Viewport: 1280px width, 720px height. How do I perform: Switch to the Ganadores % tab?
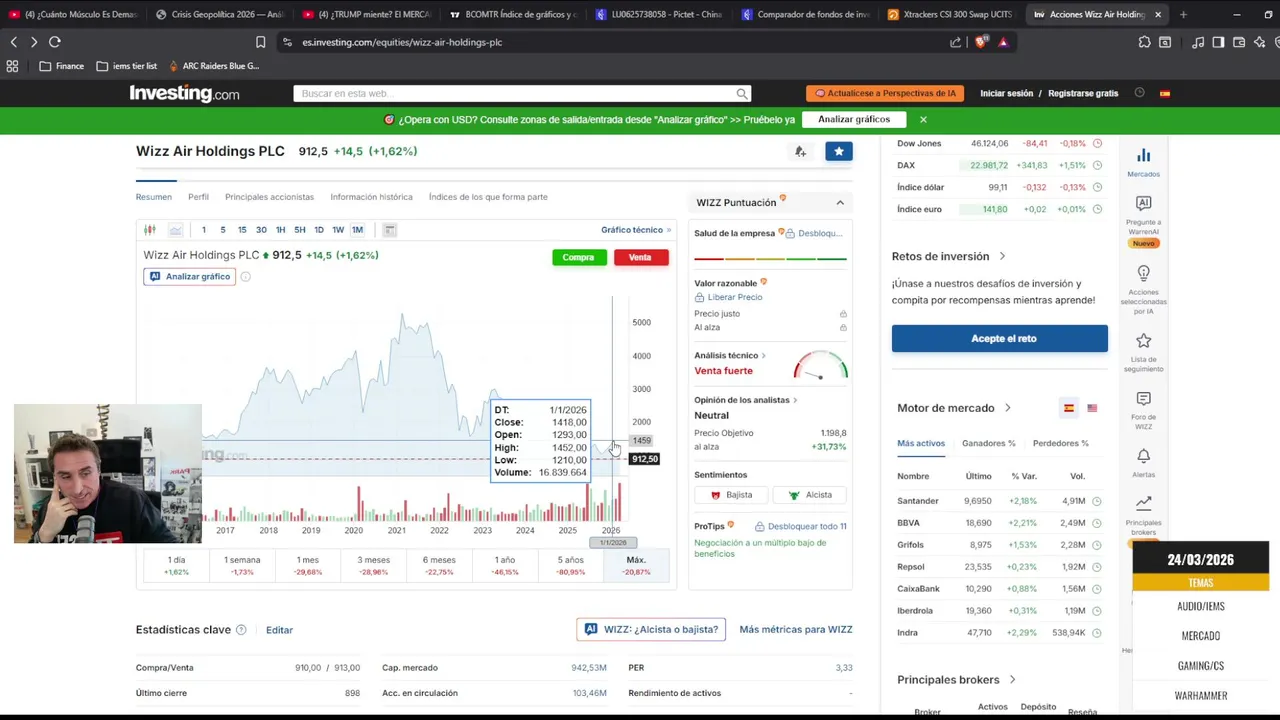coord(988,443)
